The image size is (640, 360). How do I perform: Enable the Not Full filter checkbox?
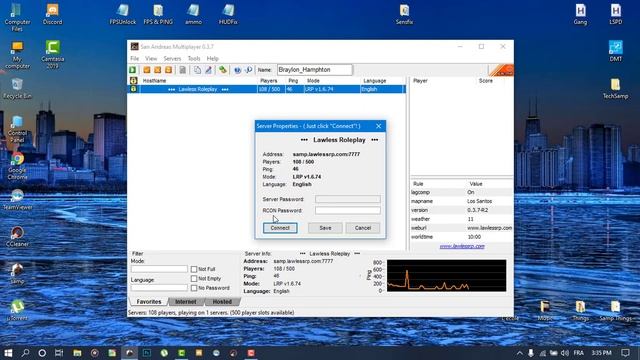pos(194,269)
